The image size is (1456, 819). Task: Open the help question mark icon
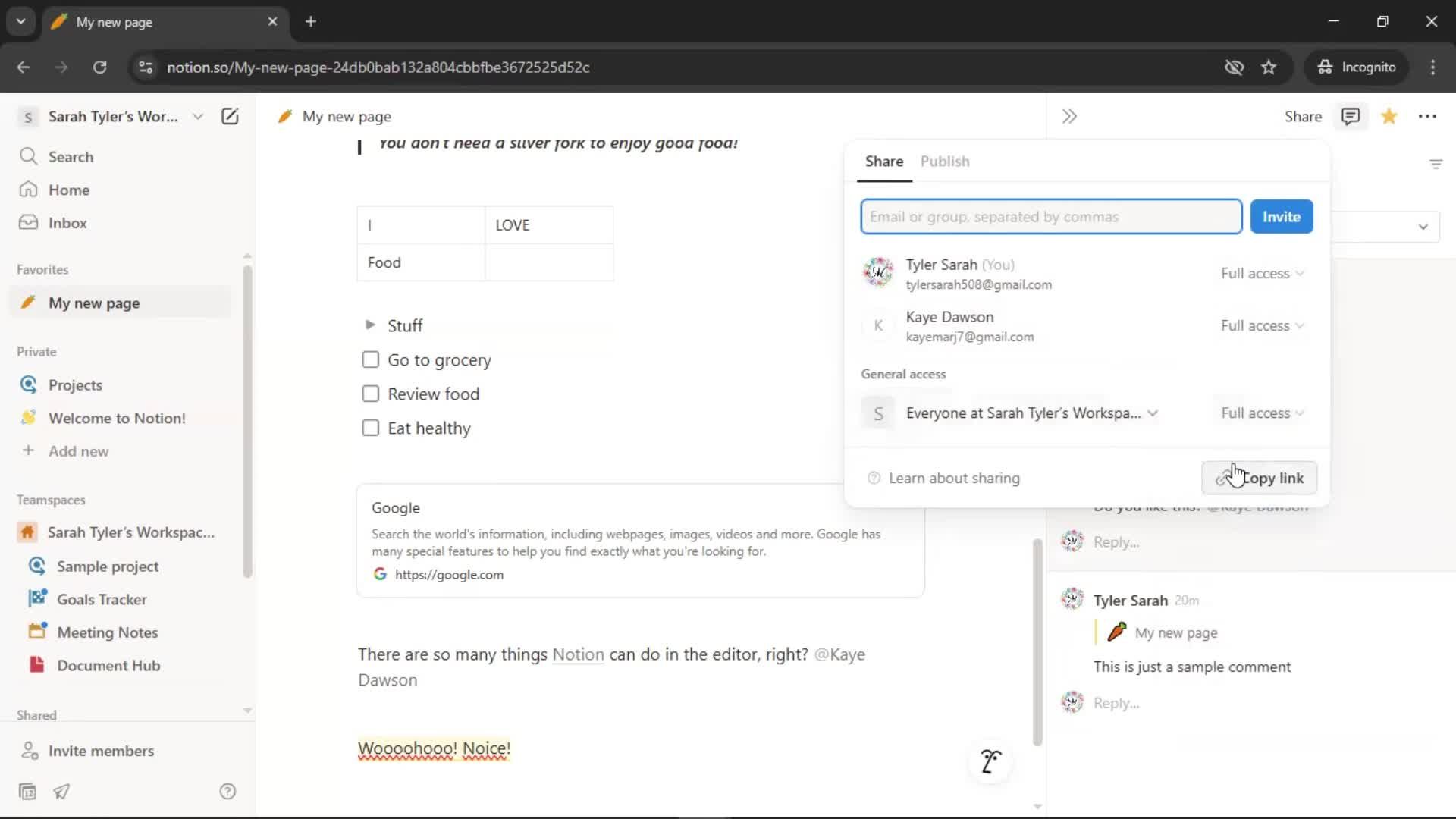227,792
